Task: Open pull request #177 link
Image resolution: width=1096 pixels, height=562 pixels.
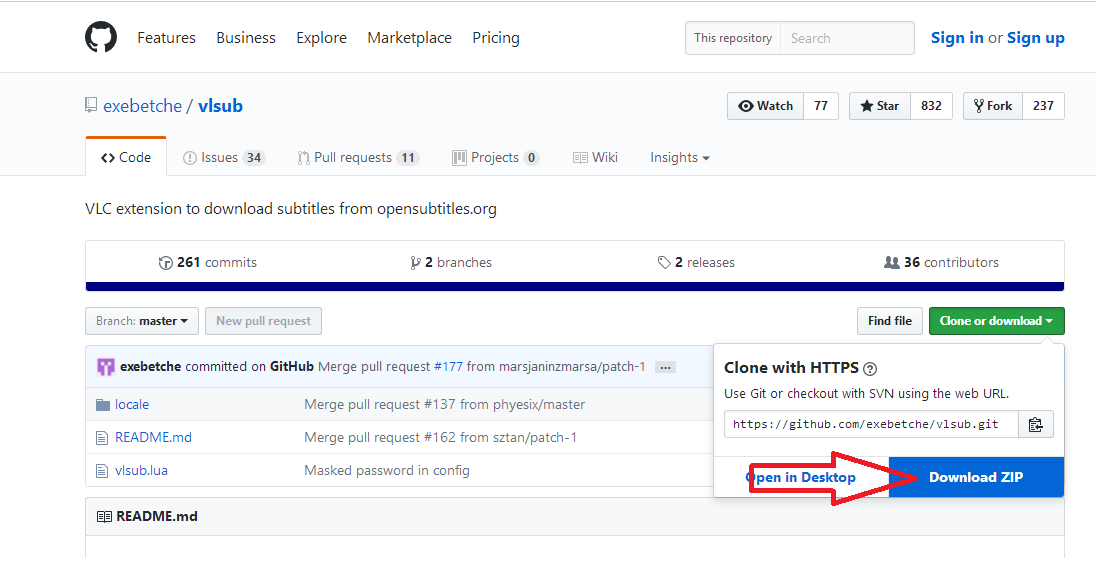Action: [x=448, y=366]
